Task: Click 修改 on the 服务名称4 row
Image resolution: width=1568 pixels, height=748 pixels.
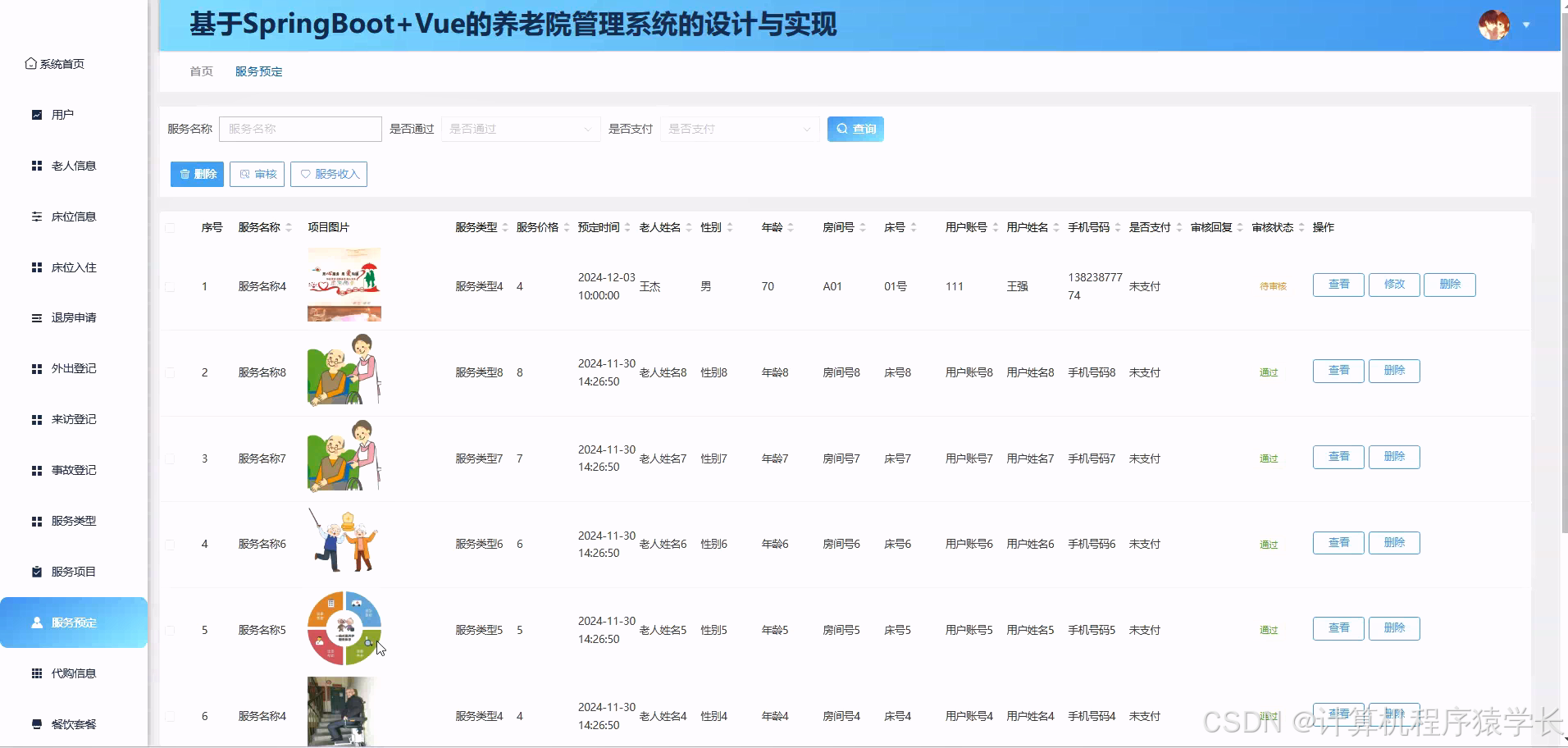Action: tap(1393, 285)
